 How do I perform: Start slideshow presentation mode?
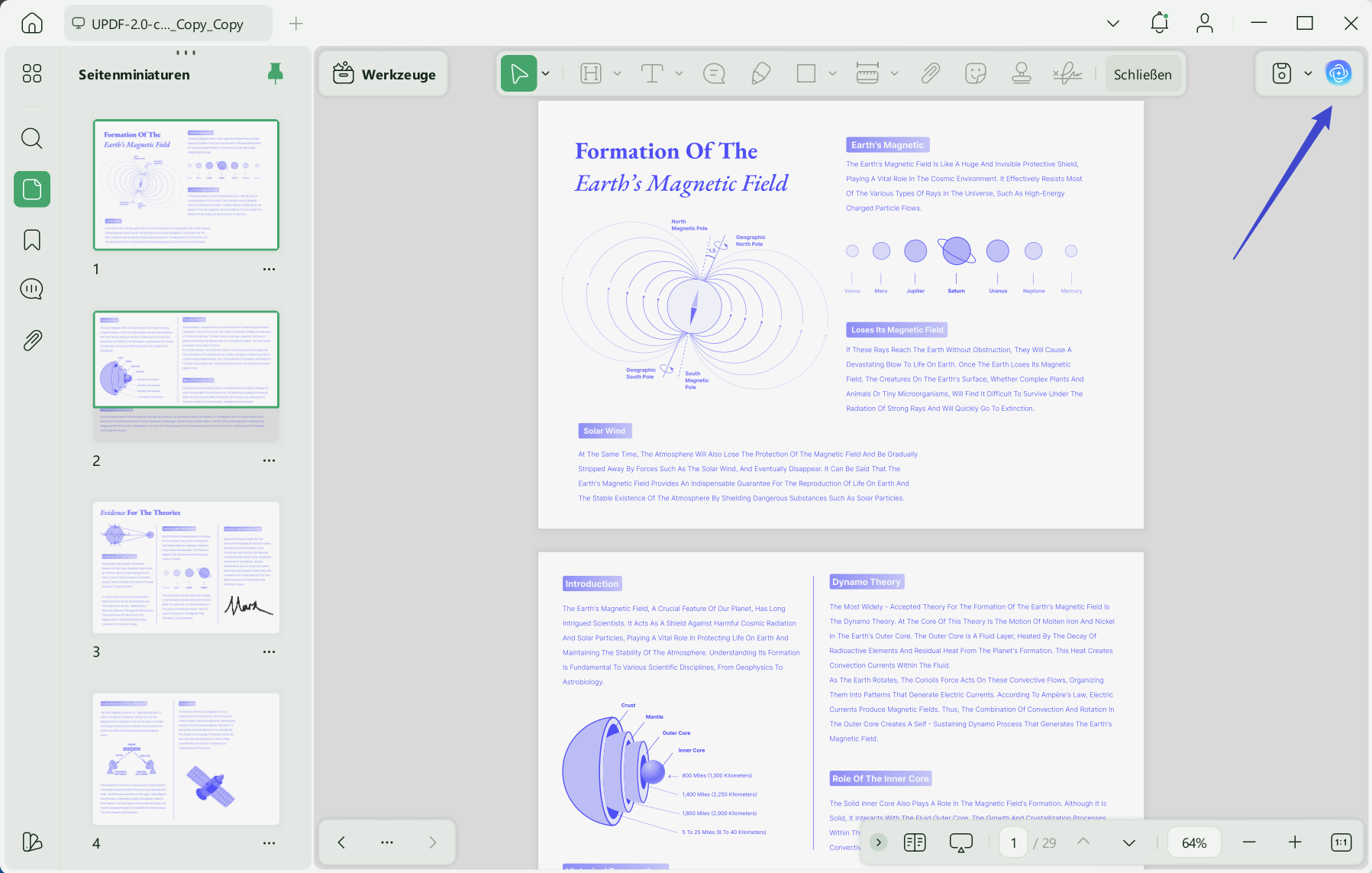point(961,842)
